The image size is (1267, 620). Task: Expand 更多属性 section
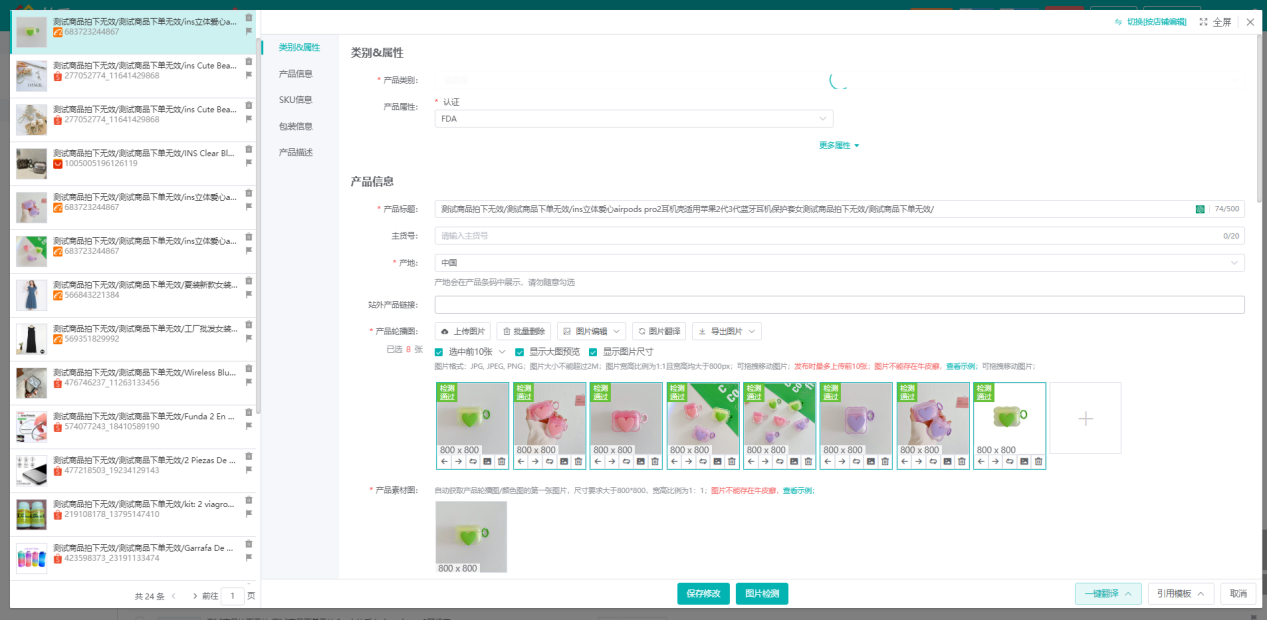coord(839,145)
